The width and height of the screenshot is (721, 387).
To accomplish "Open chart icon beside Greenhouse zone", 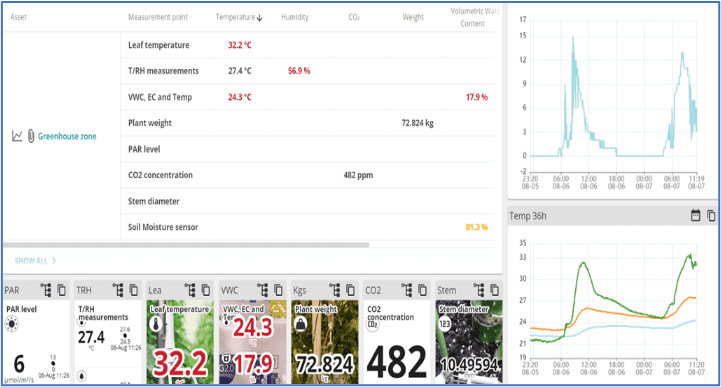I will (x=17, y=136).
